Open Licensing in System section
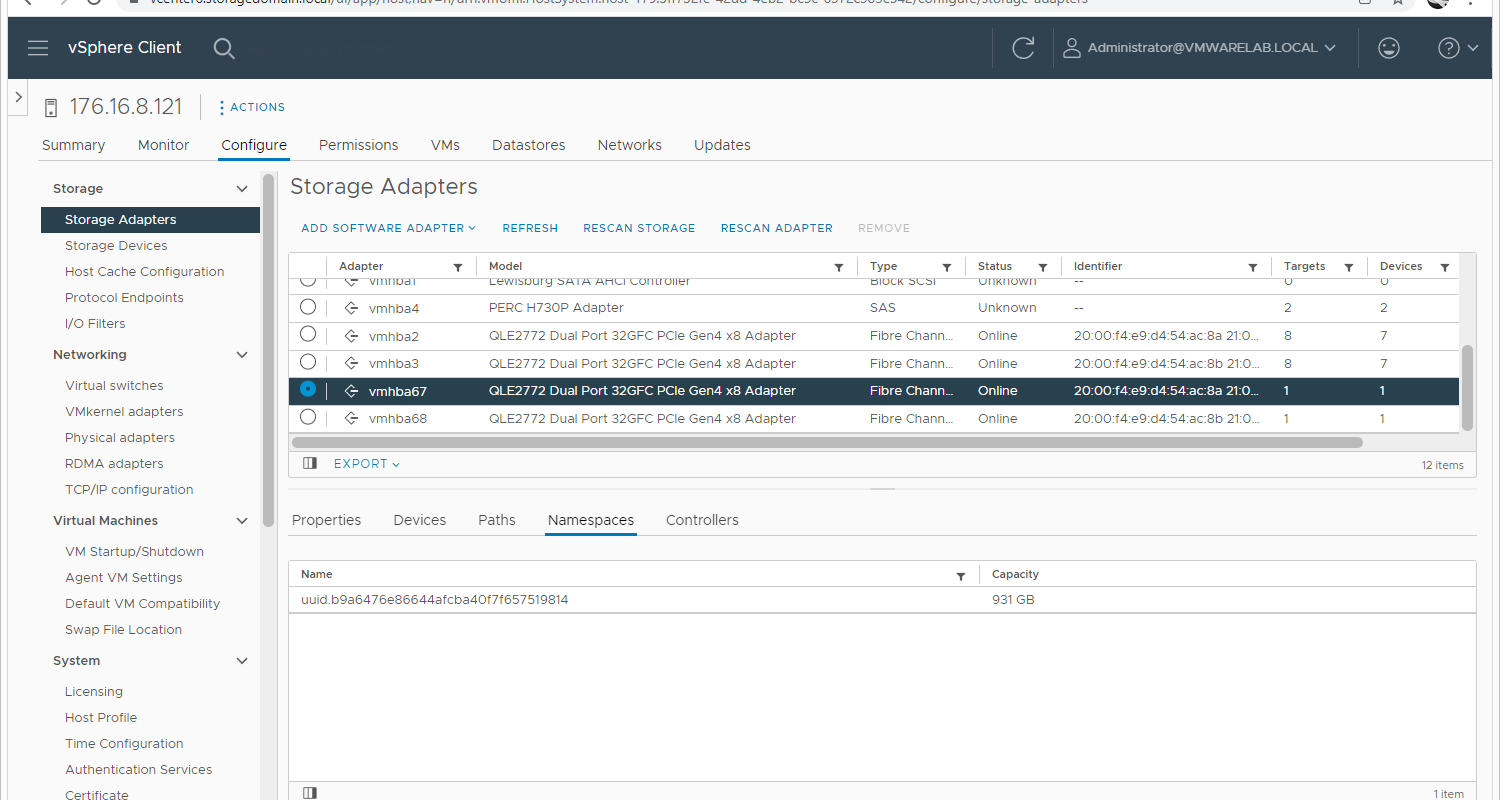The height and width of the screenshot is (800, 1500). point(94,692)
